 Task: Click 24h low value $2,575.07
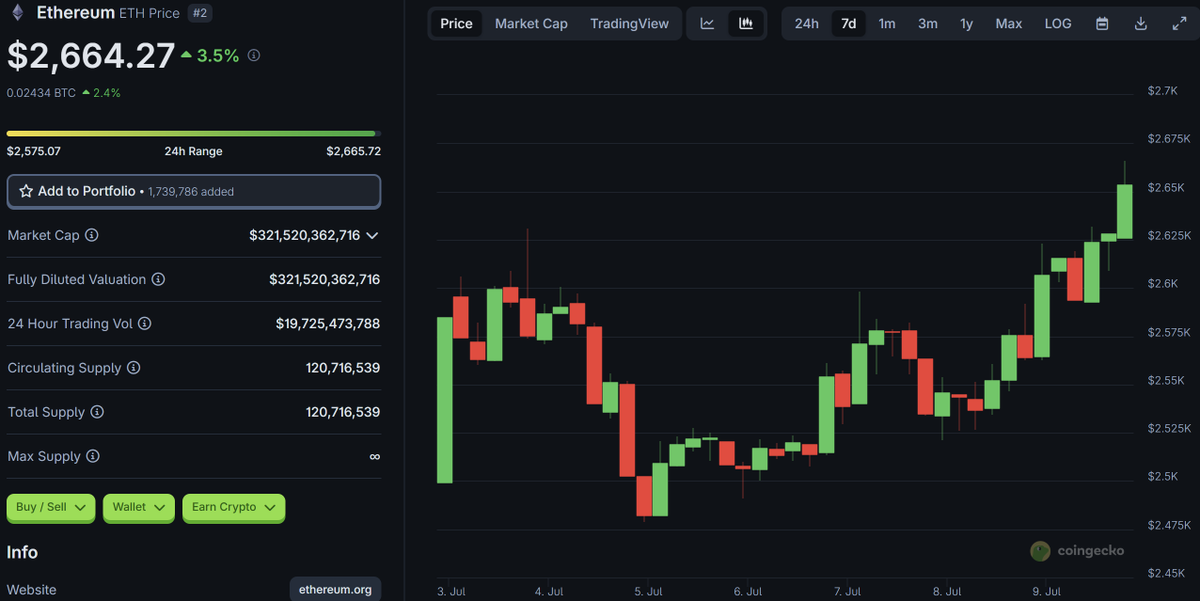(x=34, y=151)
